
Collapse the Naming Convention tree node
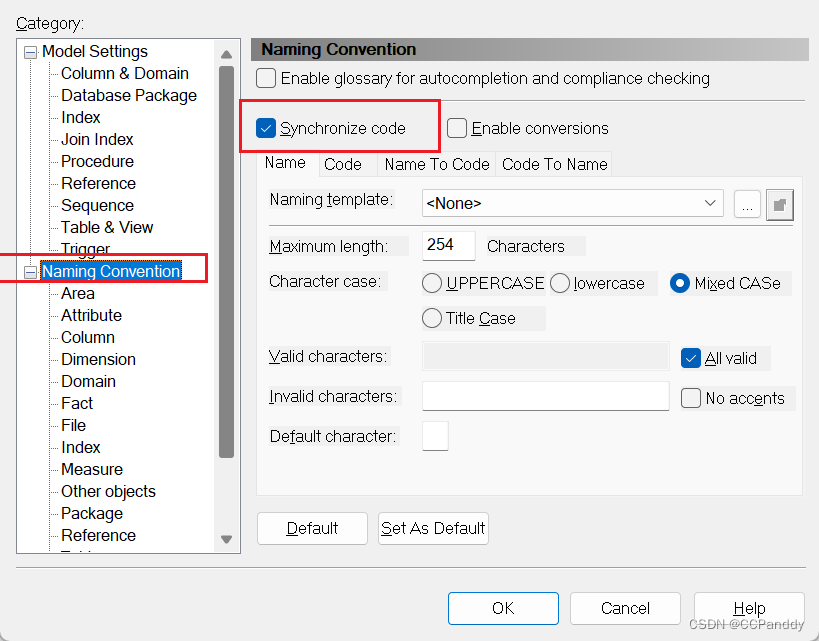coord(30,272)
